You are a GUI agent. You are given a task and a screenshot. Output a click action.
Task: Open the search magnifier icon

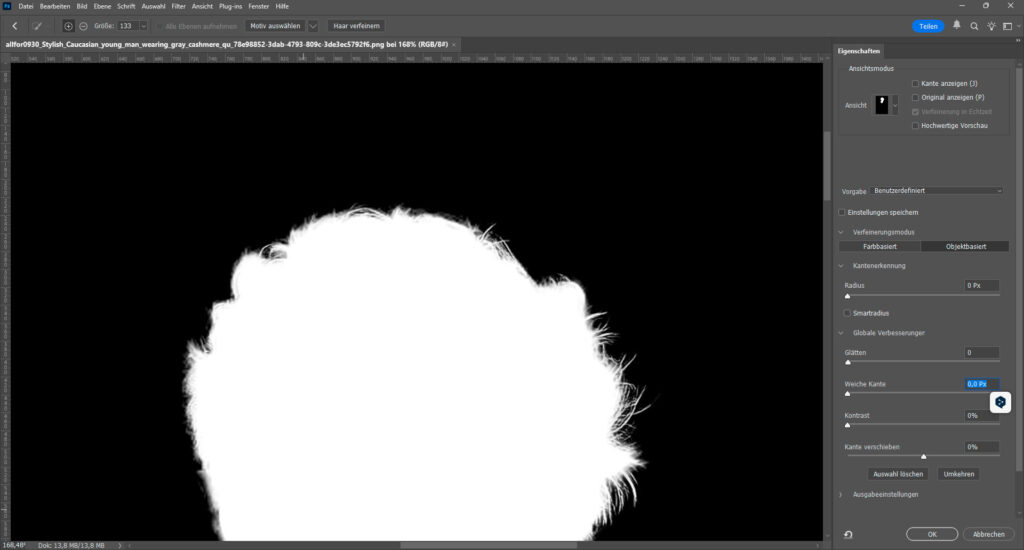(974, 26)
